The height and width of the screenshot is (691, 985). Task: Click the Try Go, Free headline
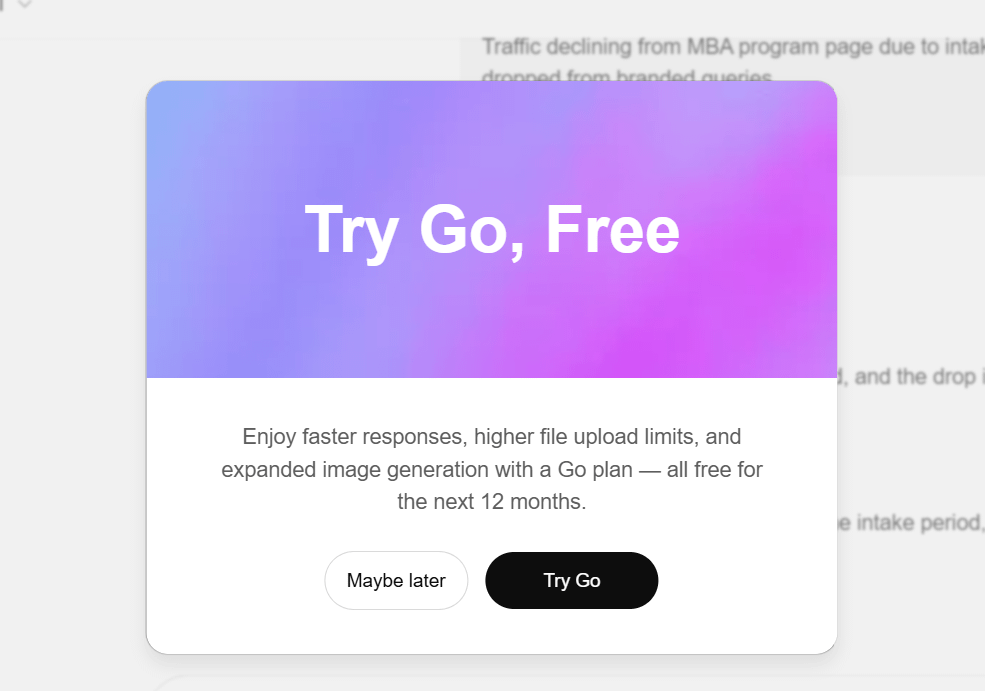(x=492, y=231)
